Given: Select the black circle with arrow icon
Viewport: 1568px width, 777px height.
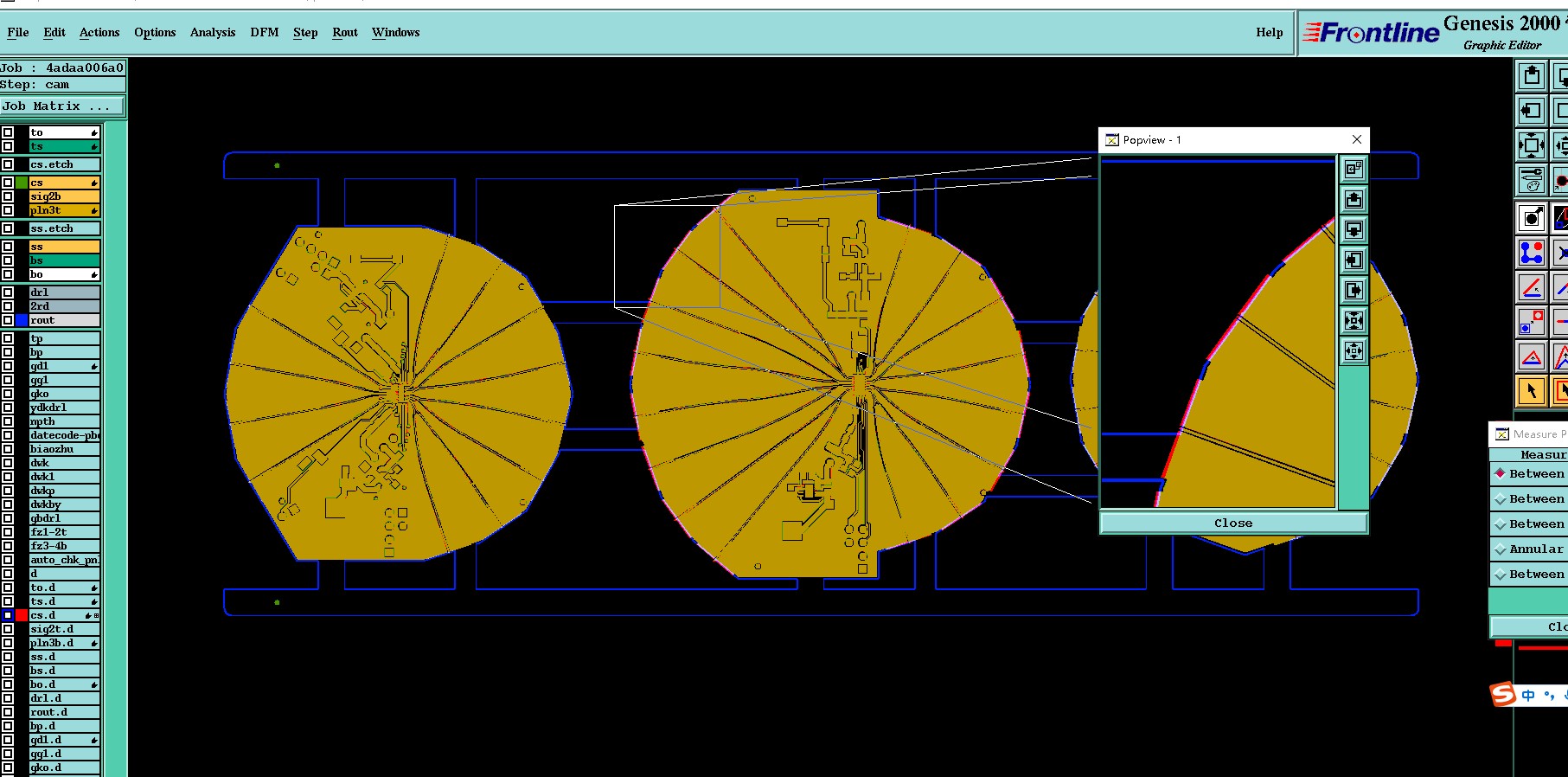Looking at the screenshot, I should [1532, 217].
